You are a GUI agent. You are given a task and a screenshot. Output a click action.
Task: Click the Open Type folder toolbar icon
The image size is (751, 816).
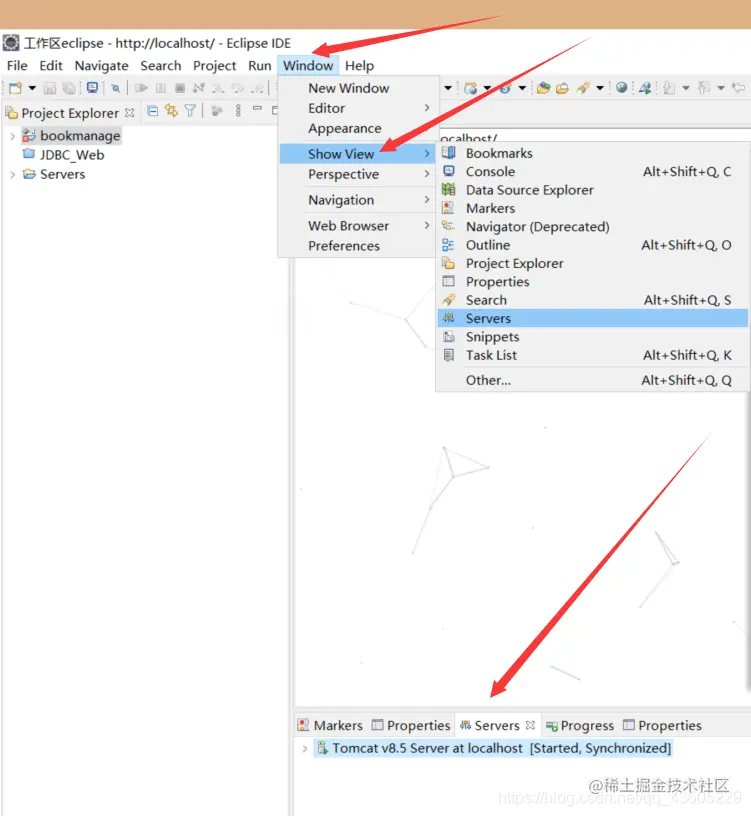click(543, 88)
